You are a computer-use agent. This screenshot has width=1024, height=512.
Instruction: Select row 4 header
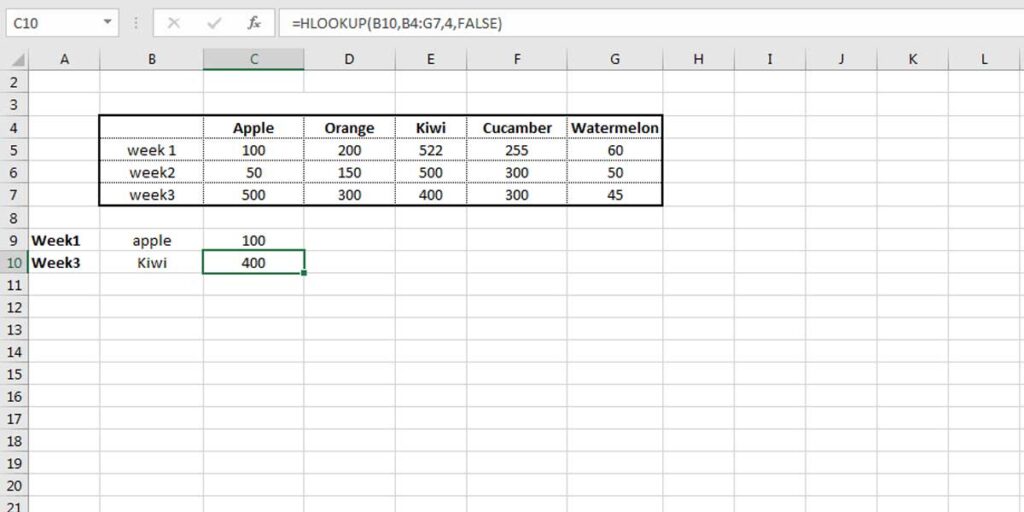[x=16, y=127]
